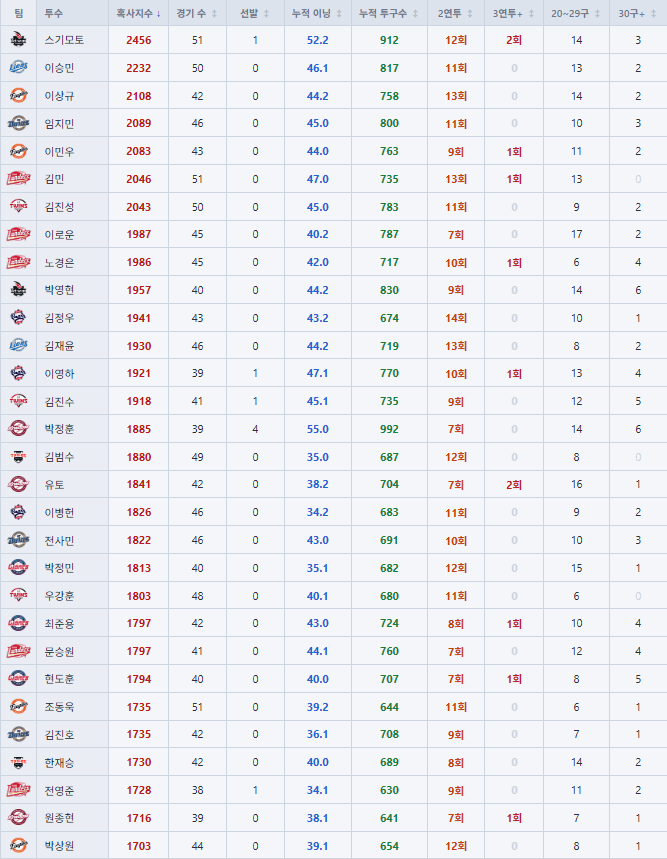Click the Dinos logo beside 김진호
The image size is (667, 859).
tap(18, 734)
